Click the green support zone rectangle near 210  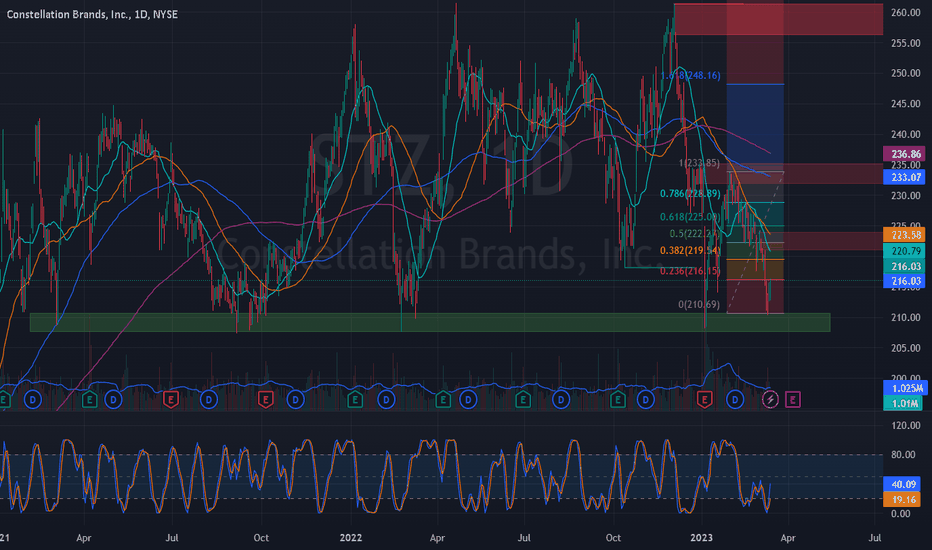(430, 322)
